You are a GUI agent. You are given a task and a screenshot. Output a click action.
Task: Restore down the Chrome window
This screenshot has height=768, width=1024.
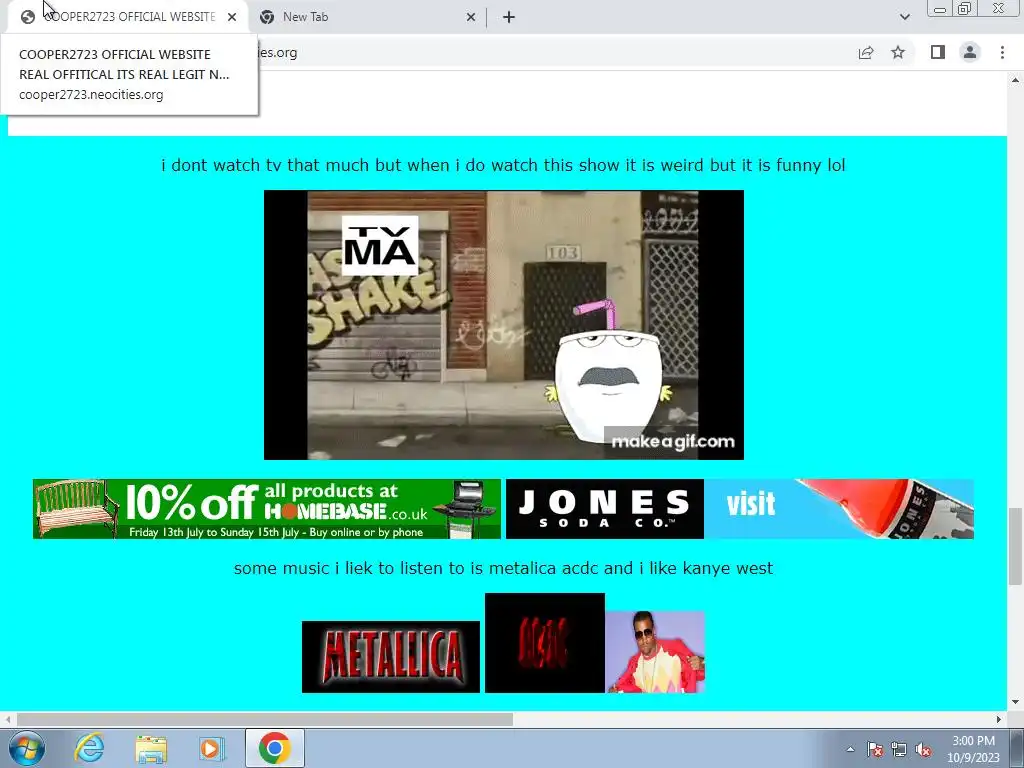964,8
